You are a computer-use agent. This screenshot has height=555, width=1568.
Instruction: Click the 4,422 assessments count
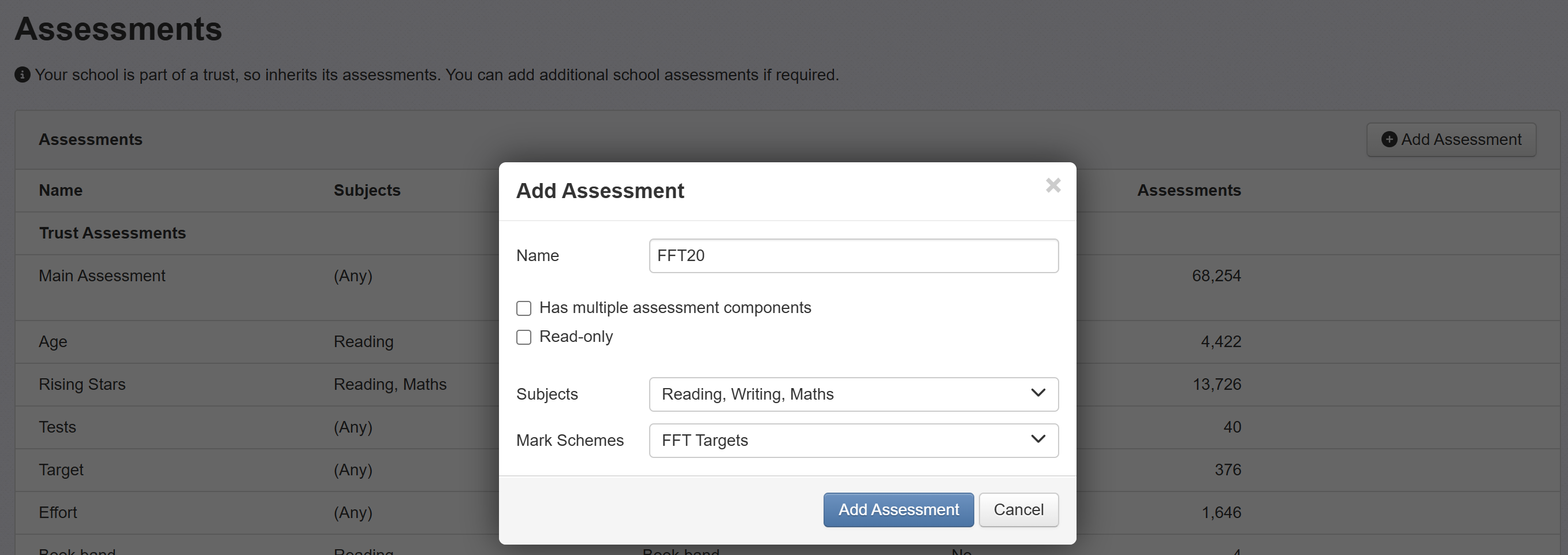[1220, 342]
